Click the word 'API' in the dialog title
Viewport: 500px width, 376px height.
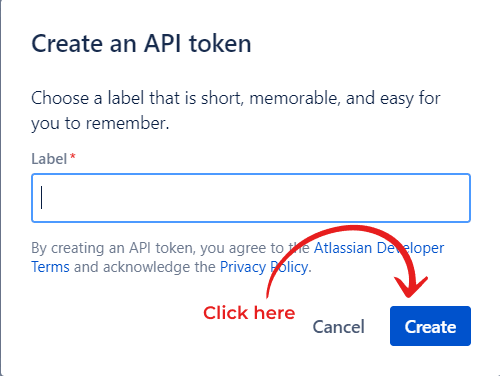tap(162, 44)
